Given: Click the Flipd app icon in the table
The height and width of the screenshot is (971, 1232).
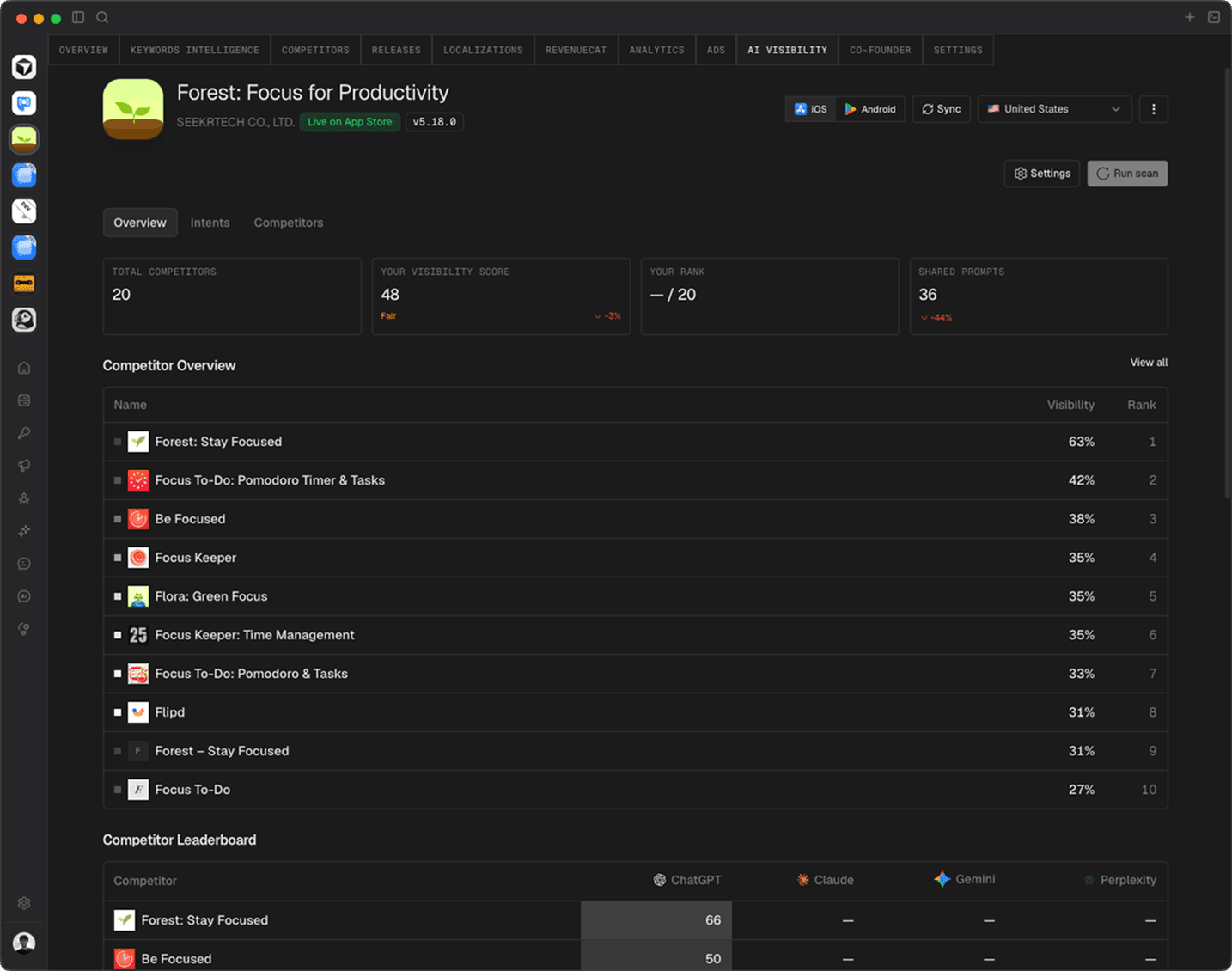Looking at the screenshot, I should coord(138,712).
